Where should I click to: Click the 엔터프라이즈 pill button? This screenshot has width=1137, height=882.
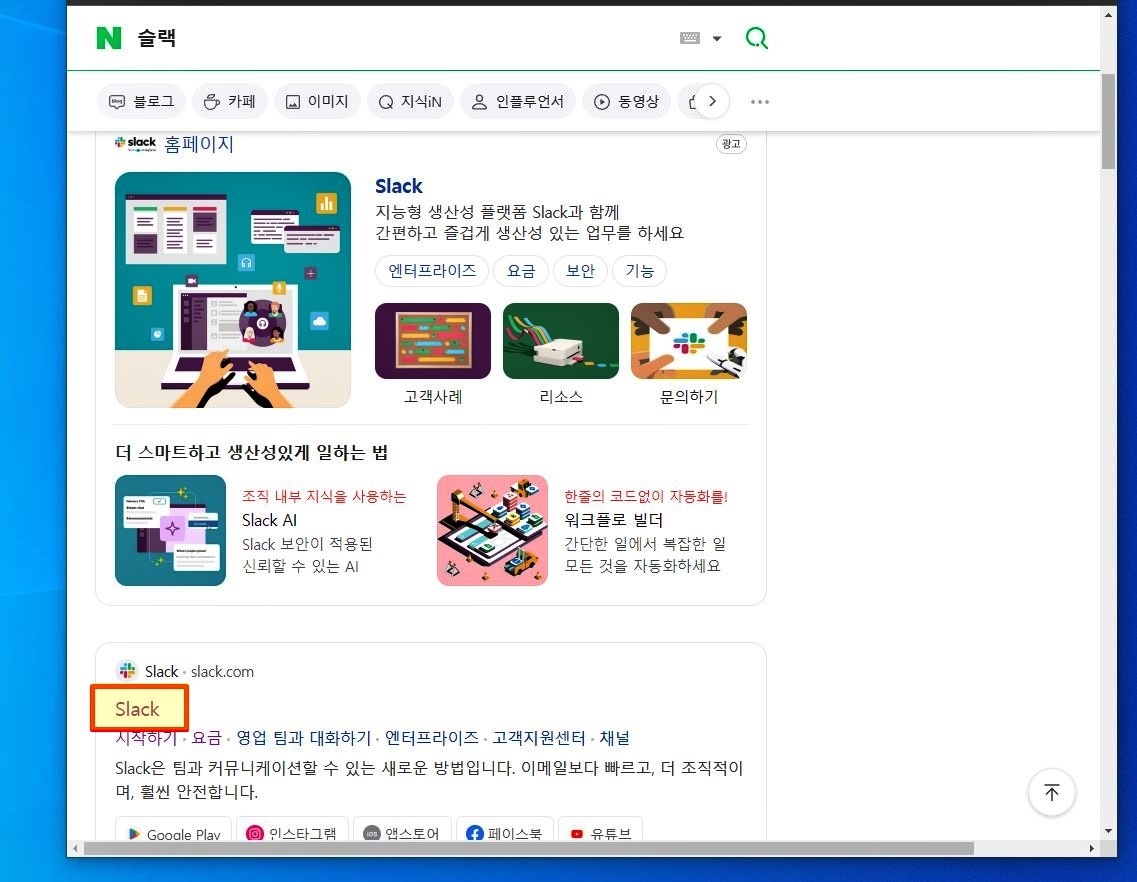pos(431,271)
